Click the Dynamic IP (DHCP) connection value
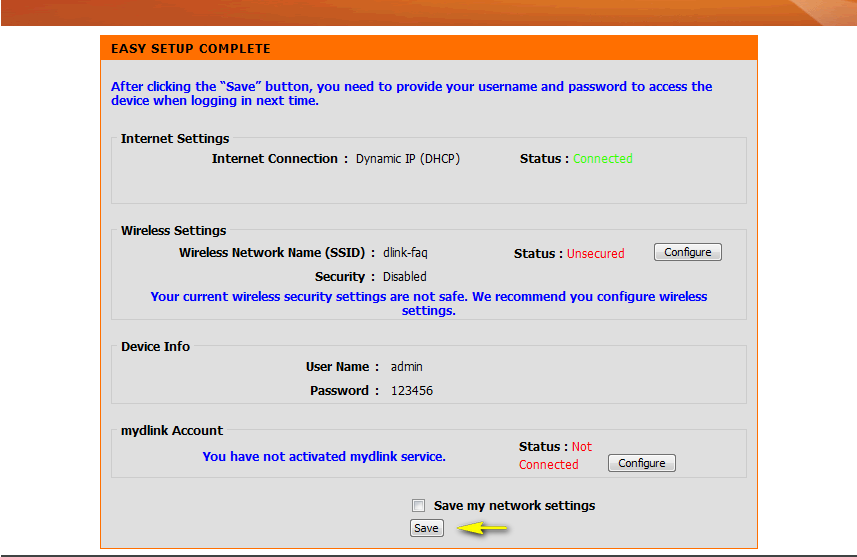 407,159
